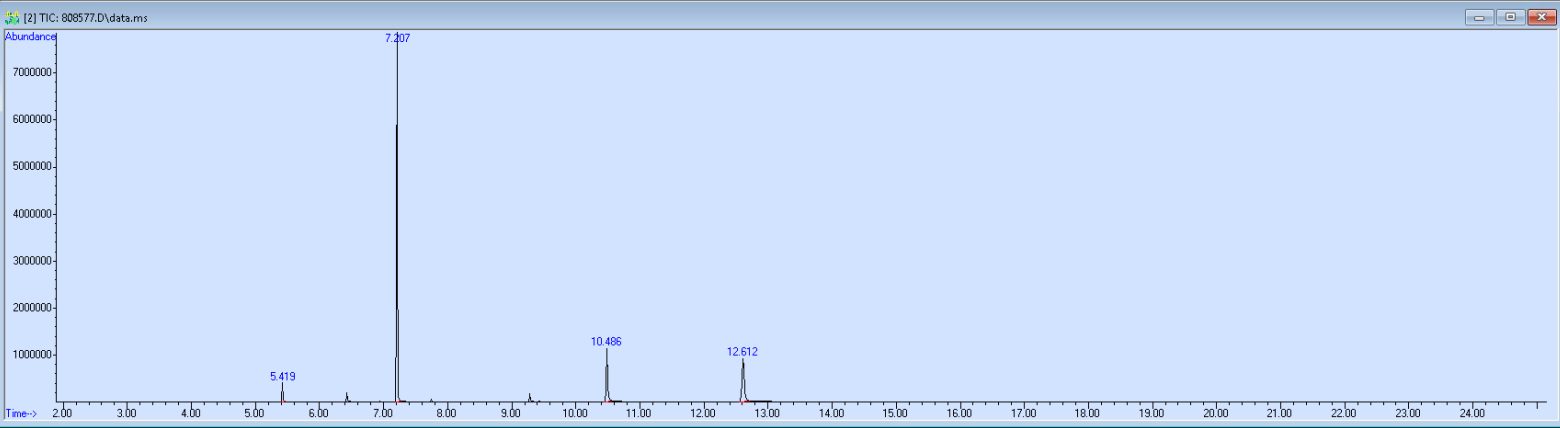Viewport: 1560px width, 428px height.
Task: Select the peak labeled 12.612
Action: click(742, 352)
